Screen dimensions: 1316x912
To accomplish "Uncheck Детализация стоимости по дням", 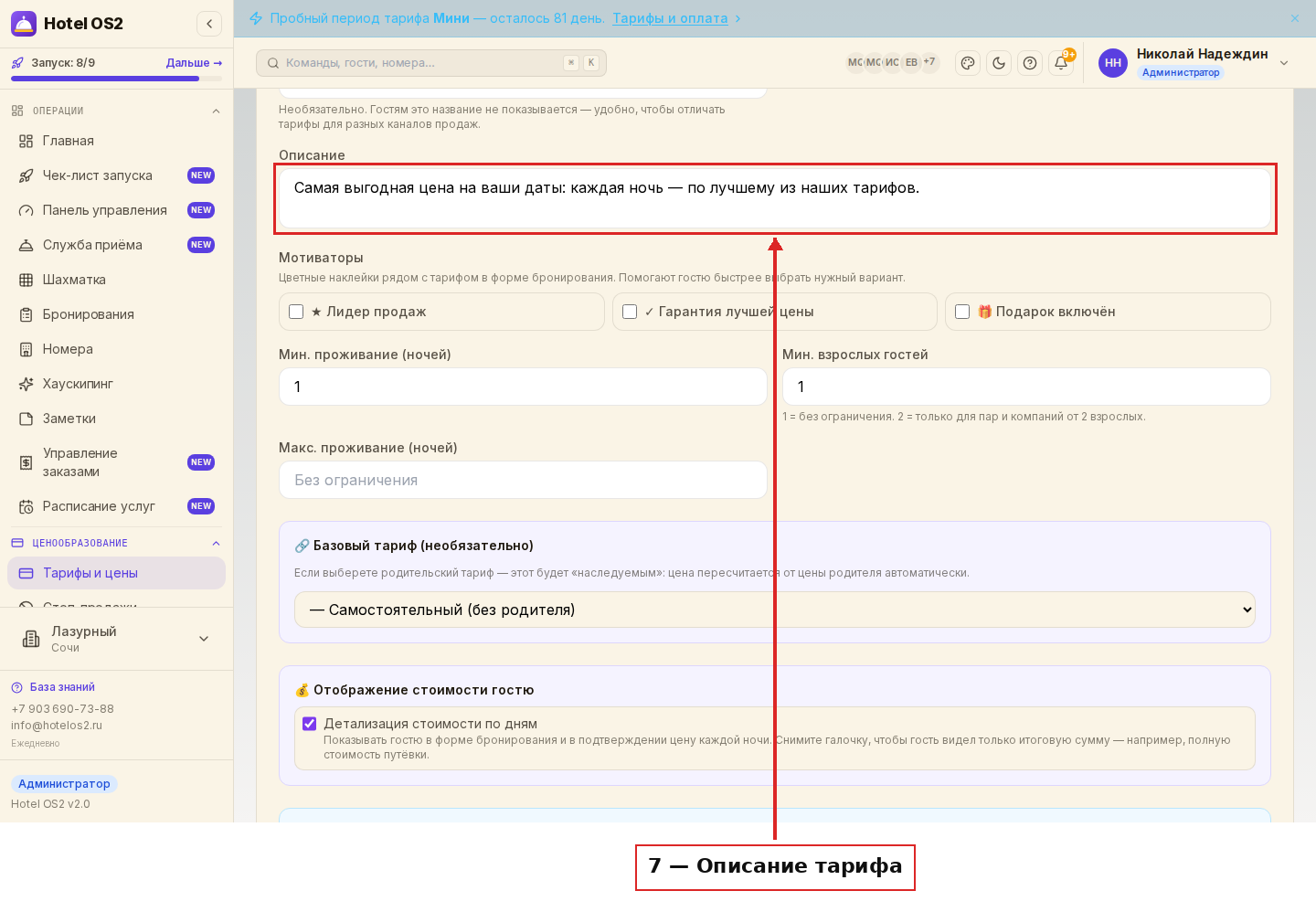I will pos(310,724).
